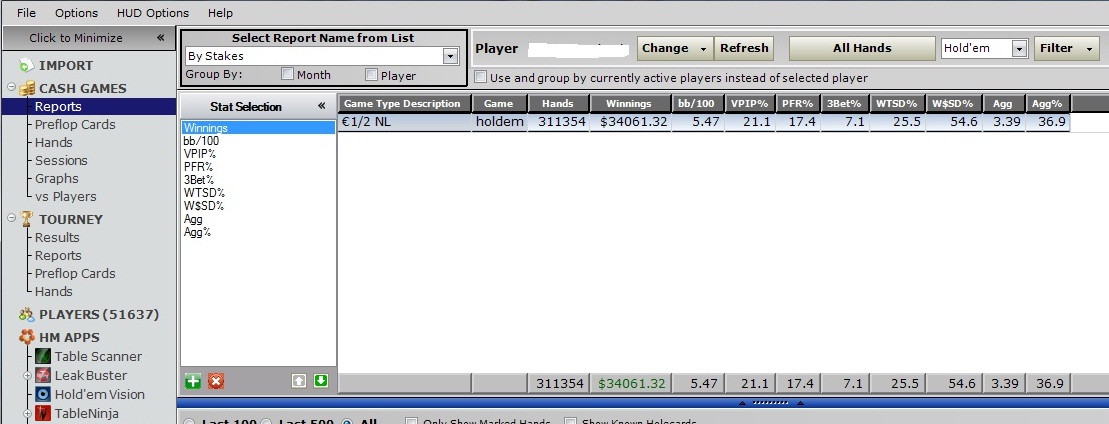Viewport: 1109px width, 424px height.
Task: Click the green plus add-stat icon
Action: point(193,382)
